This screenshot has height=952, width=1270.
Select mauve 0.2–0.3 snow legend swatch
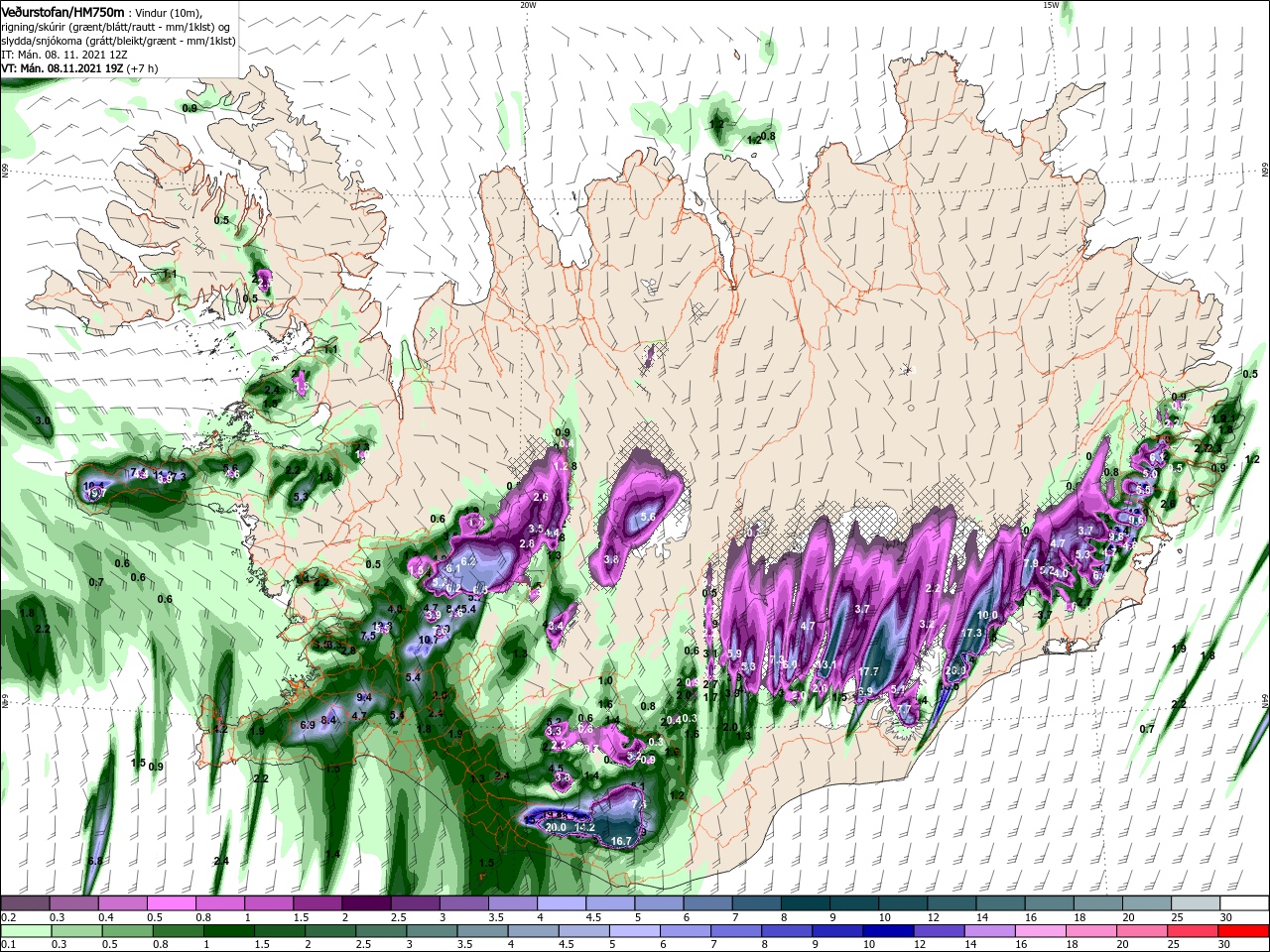click(25, 903)
